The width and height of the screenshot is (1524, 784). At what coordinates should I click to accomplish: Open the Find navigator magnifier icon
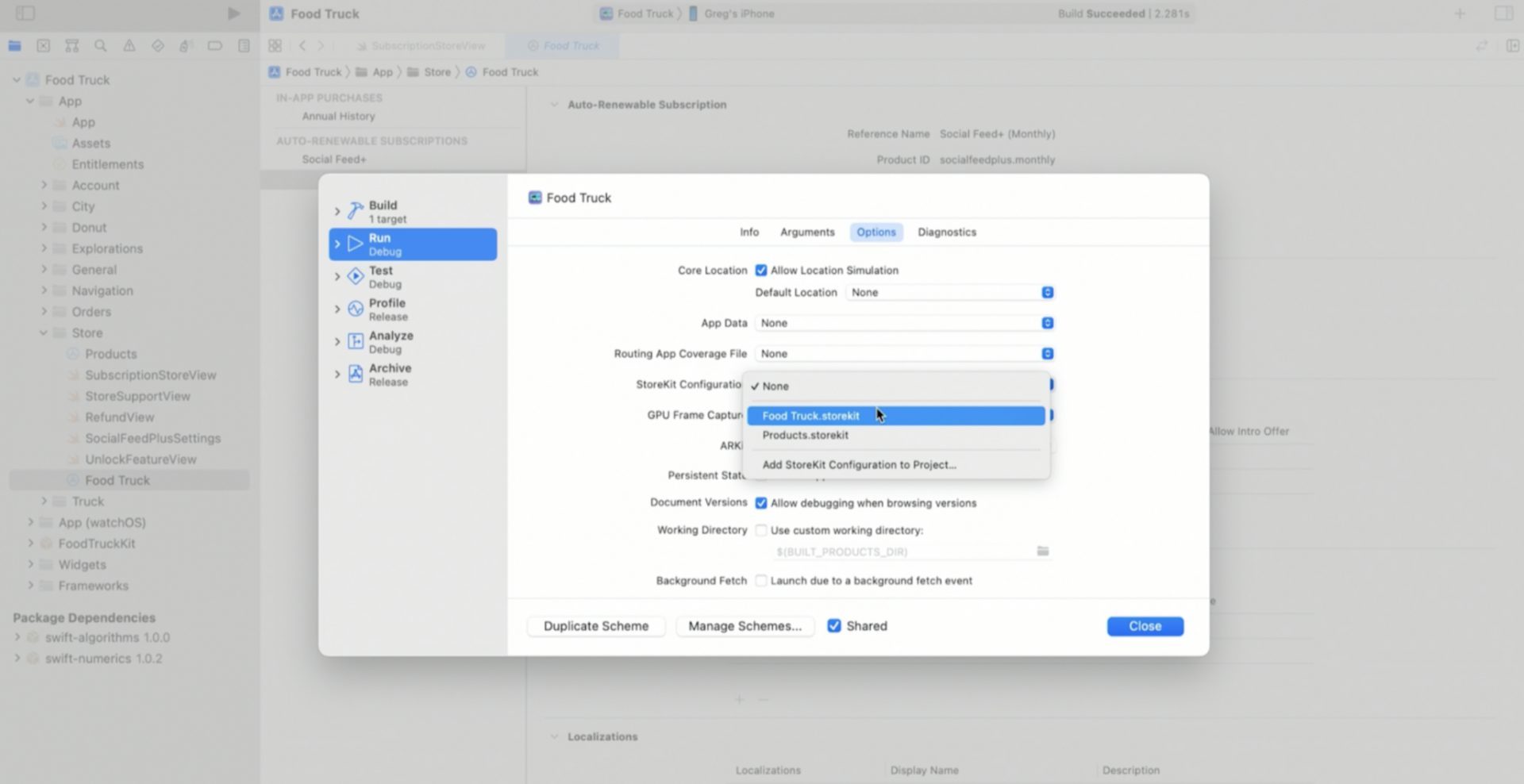click(101, 46)
